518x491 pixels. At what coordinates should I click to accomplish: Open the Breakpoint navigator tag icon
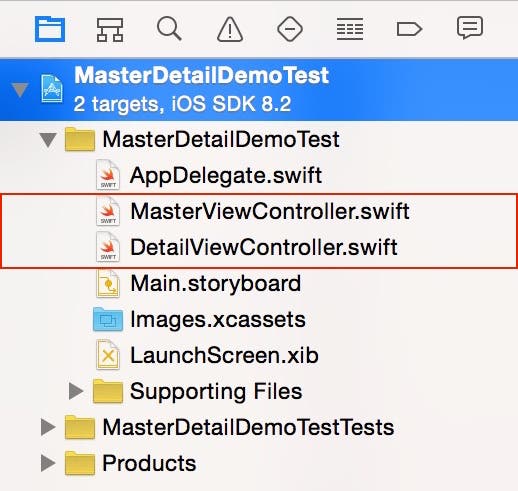(410, 29)
